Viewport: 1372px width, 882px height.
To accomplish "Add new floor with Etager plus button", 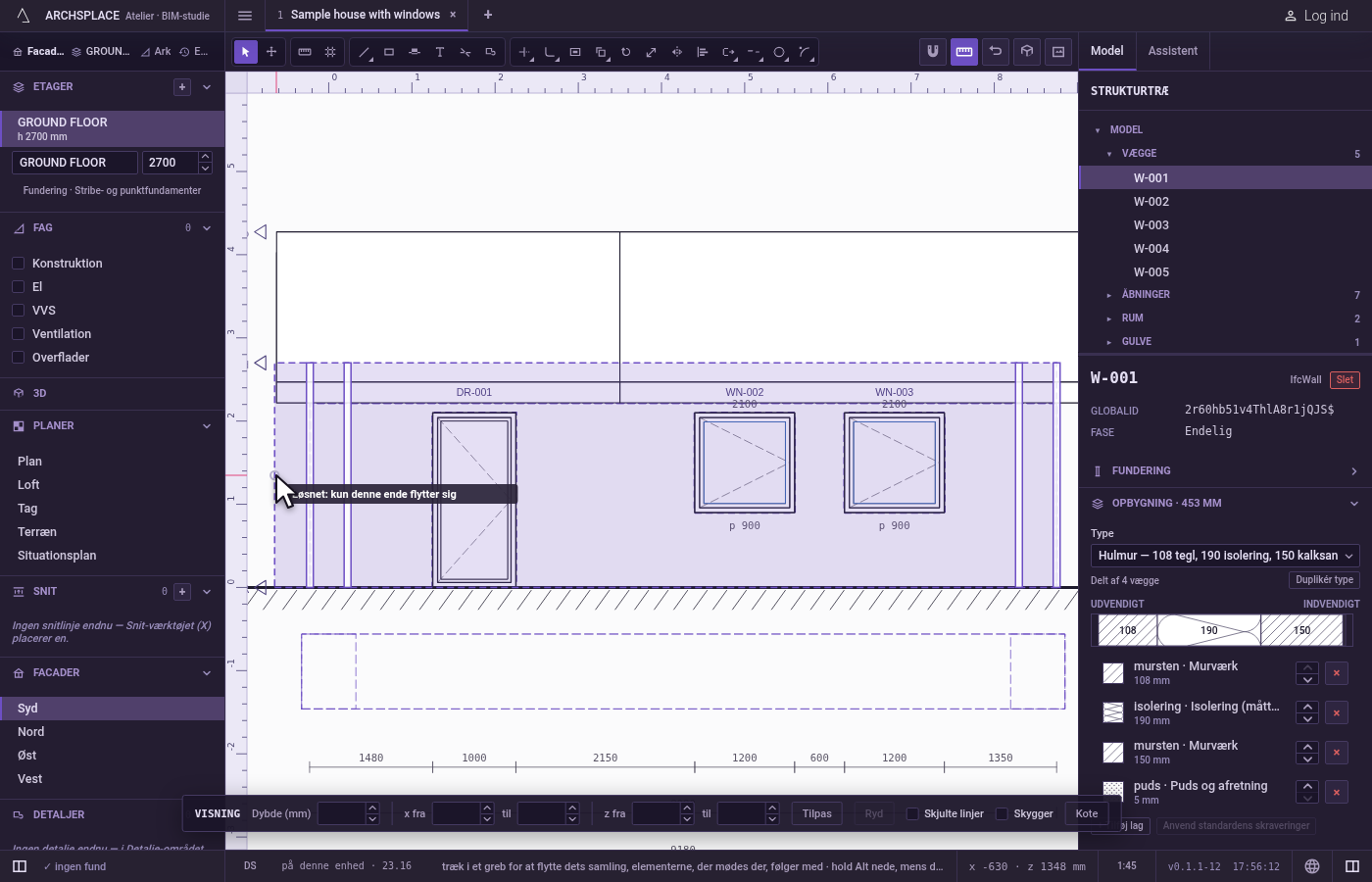I will click(x=182, y=87).
